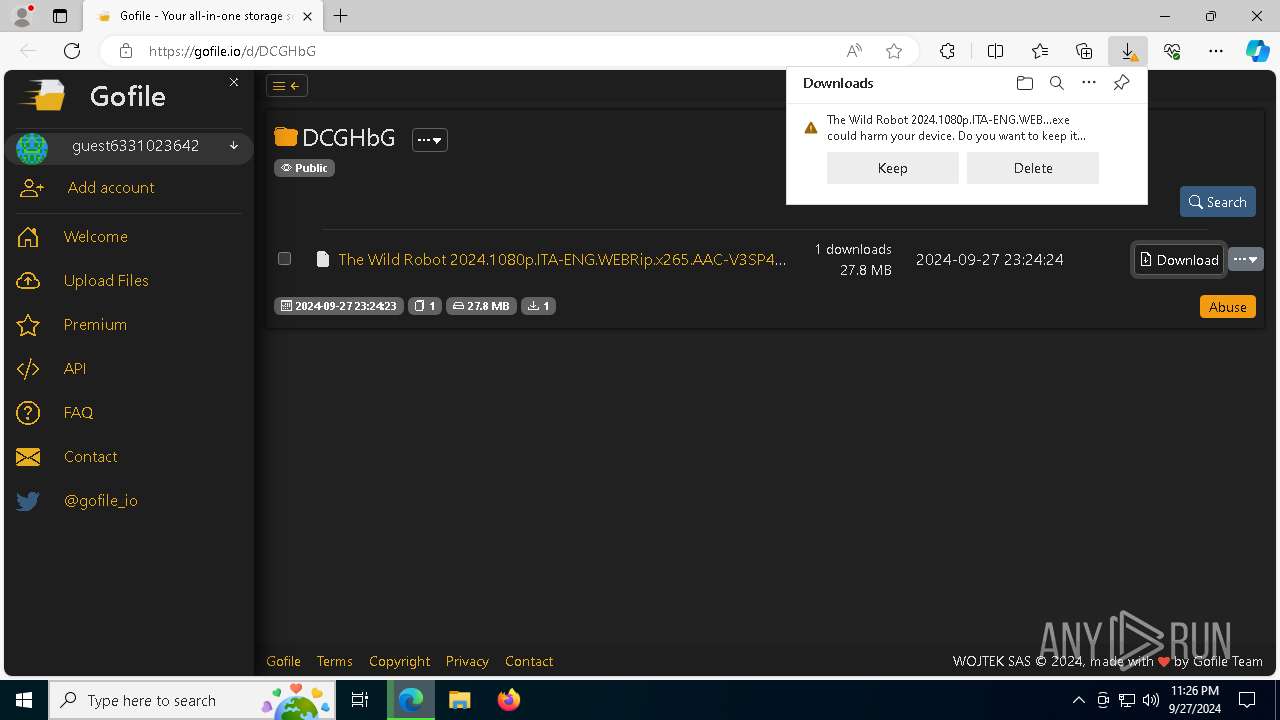Open Edge Settings and more menu
This screenshot has width=1280, height=720.
point(1216,51)
